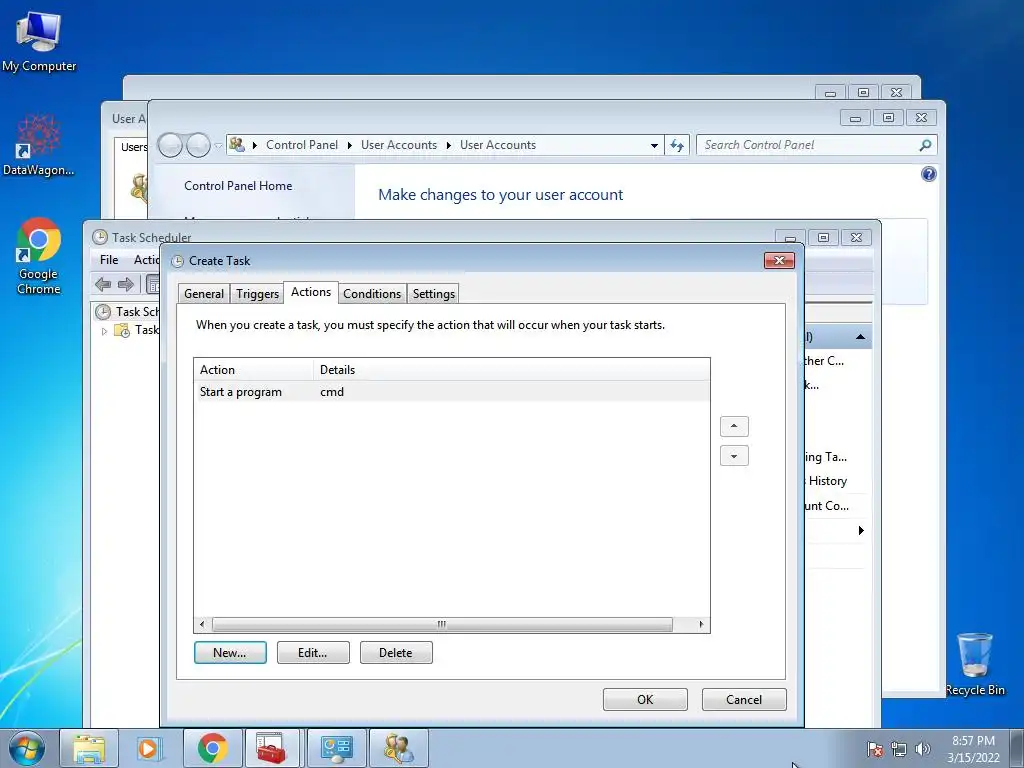Click address bar users icon
Screen dimensions: 1024x768
coord(237,144)
